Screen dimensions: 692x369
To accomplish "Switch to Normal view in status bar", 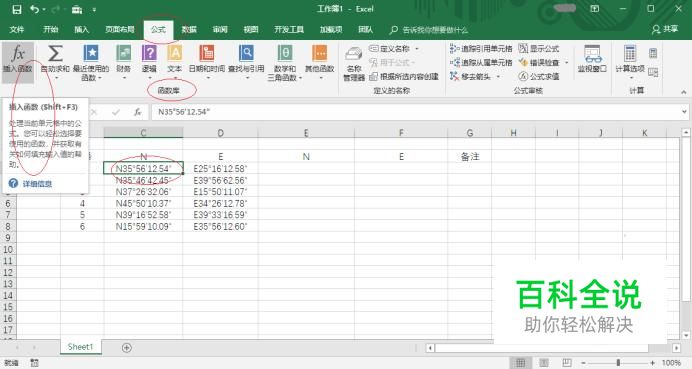I will [520, 363].
